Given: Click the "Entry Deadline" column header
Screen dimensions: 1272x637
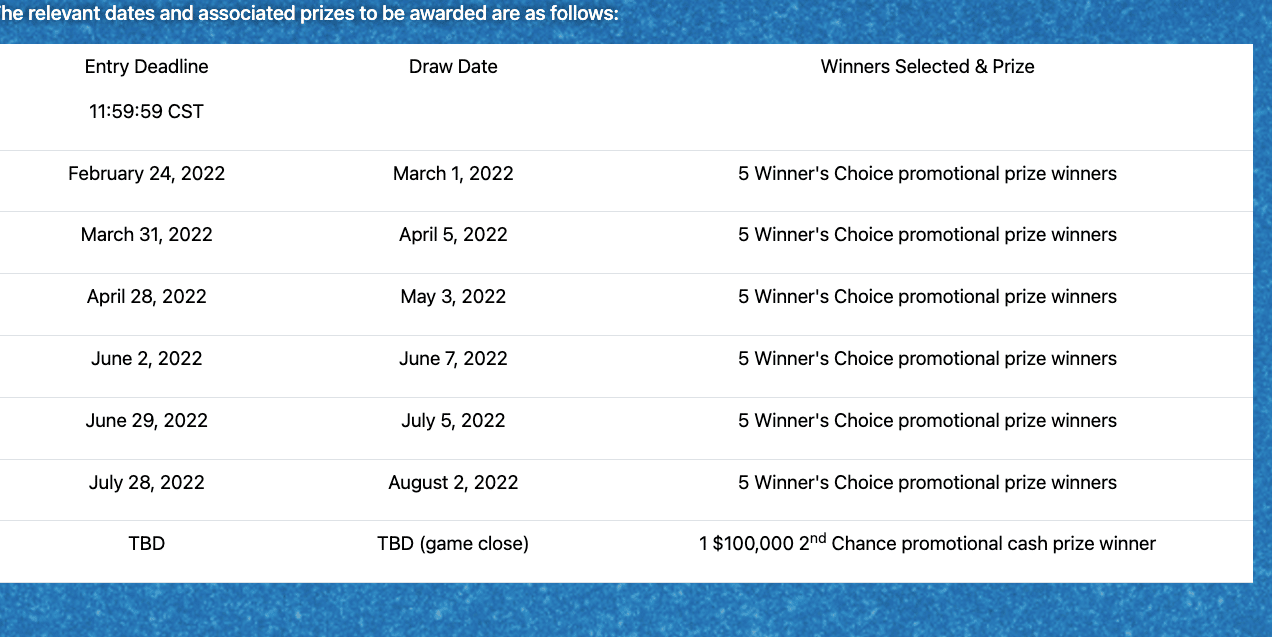Looking at the screenshot, I should (146, 67).
